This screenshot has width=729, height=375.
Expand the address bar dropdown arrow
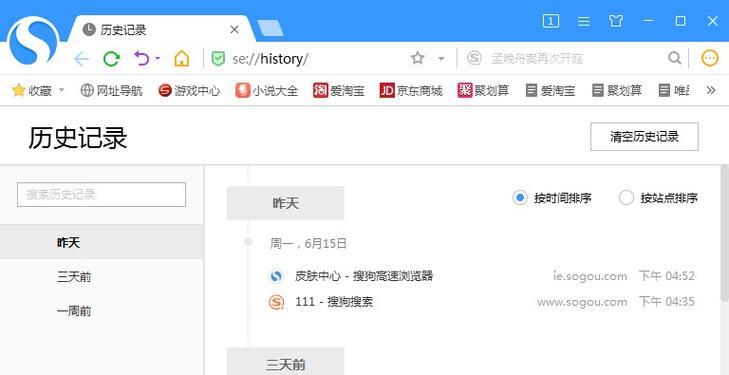(441, 59)
